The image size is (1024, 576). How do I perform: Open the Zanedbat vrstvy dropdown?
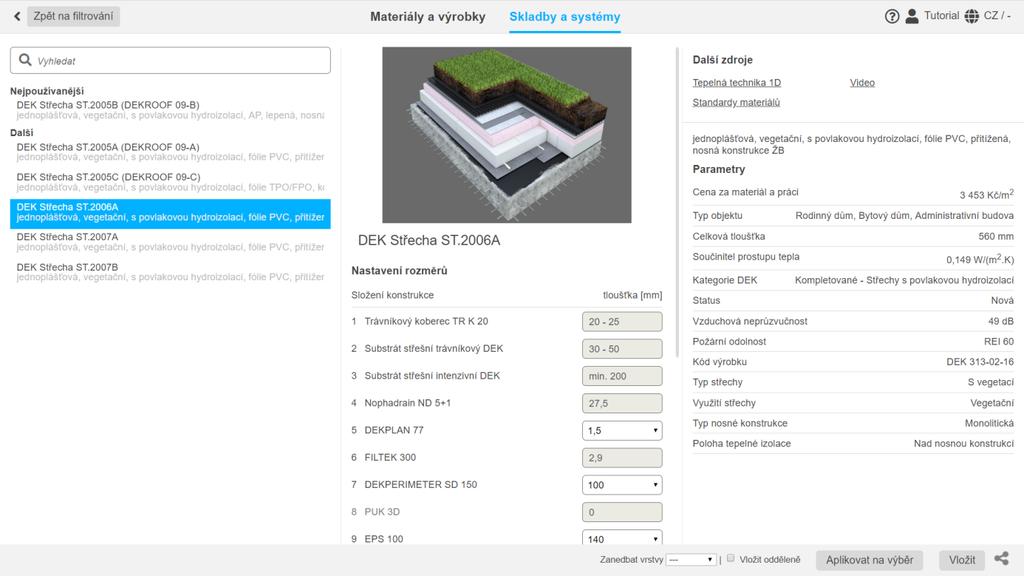pos(691,560)
